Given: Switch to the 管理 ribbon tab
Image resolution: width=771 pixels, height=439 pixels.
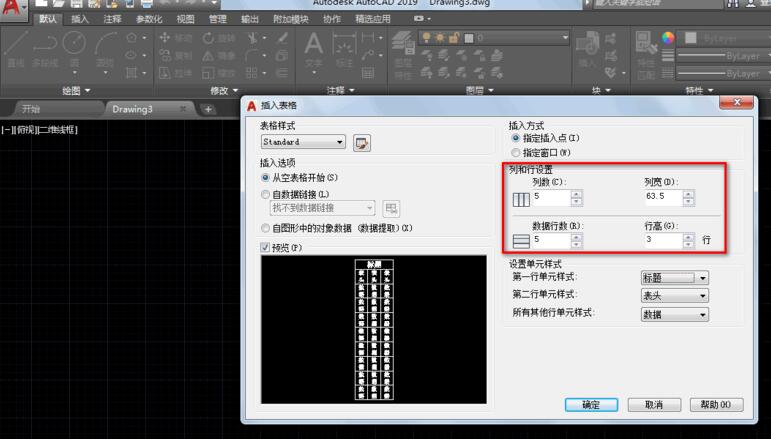Looking at the screenshot, I should tap(217, 19).
